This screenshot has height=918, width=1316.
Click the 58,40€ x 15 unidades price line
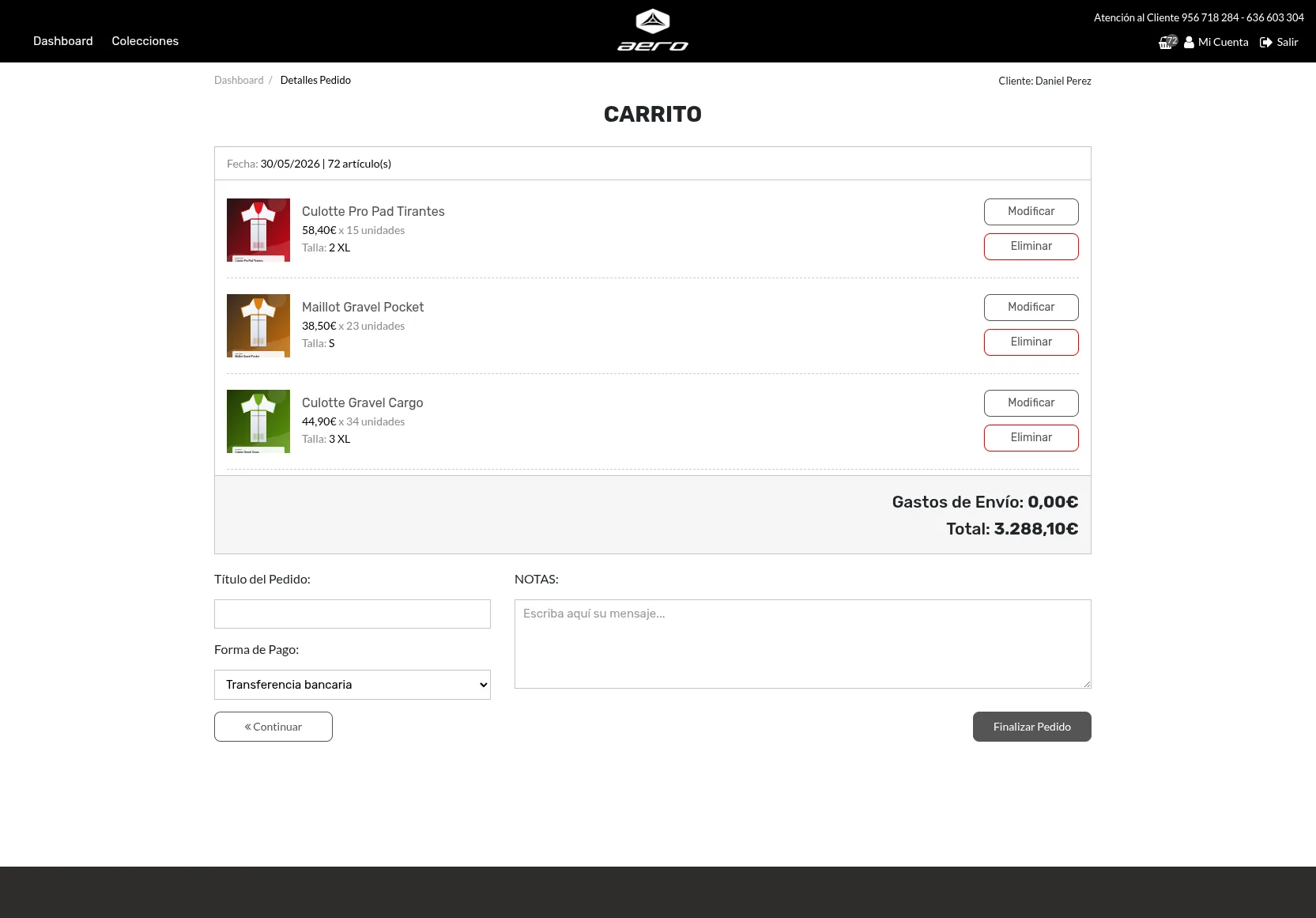[353, 231]
